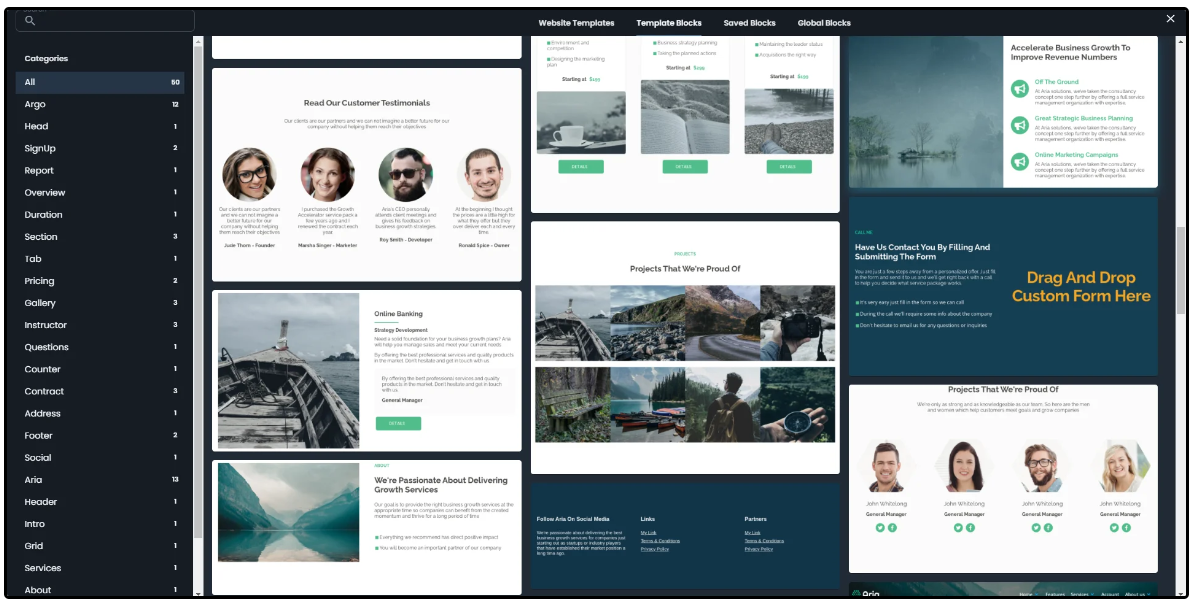Filter blocks by the Gallery category

pos(40,303)
